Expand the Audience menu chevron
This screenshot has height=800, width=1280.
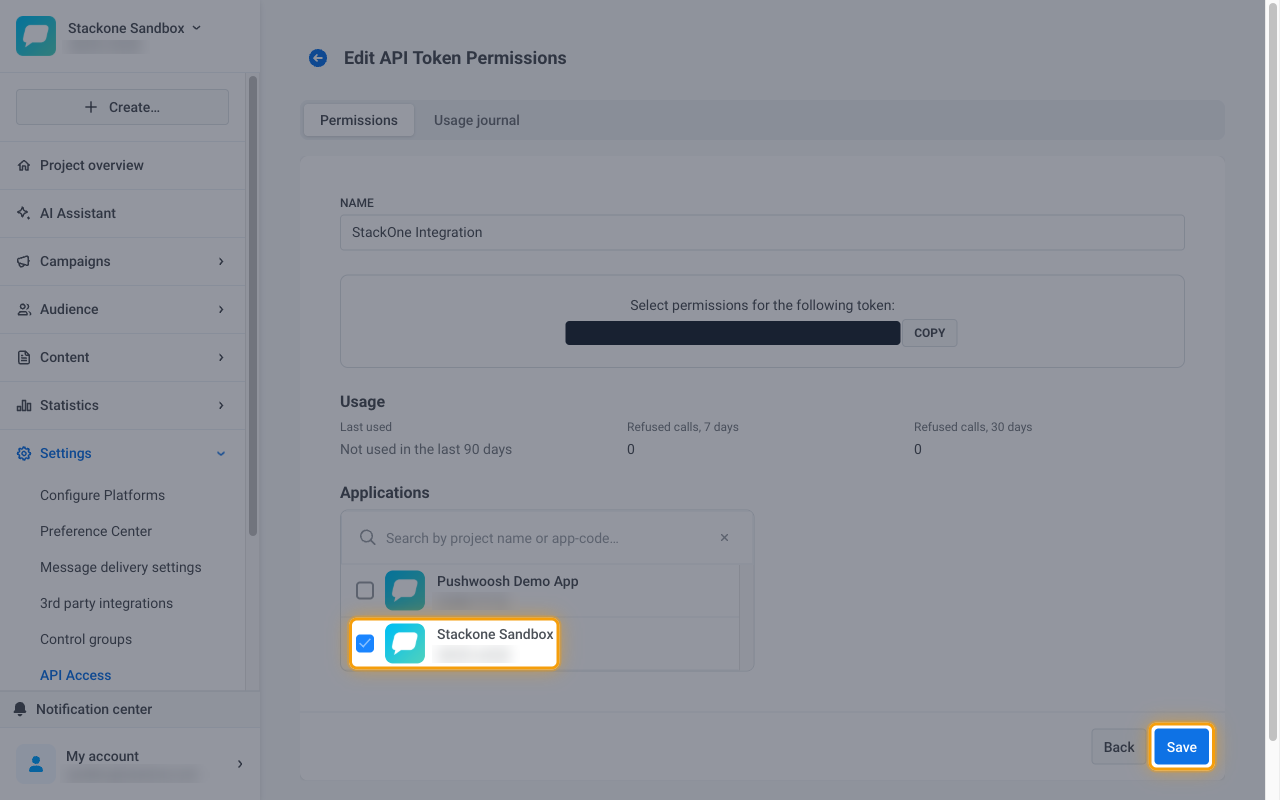click(x=221, y=309)
